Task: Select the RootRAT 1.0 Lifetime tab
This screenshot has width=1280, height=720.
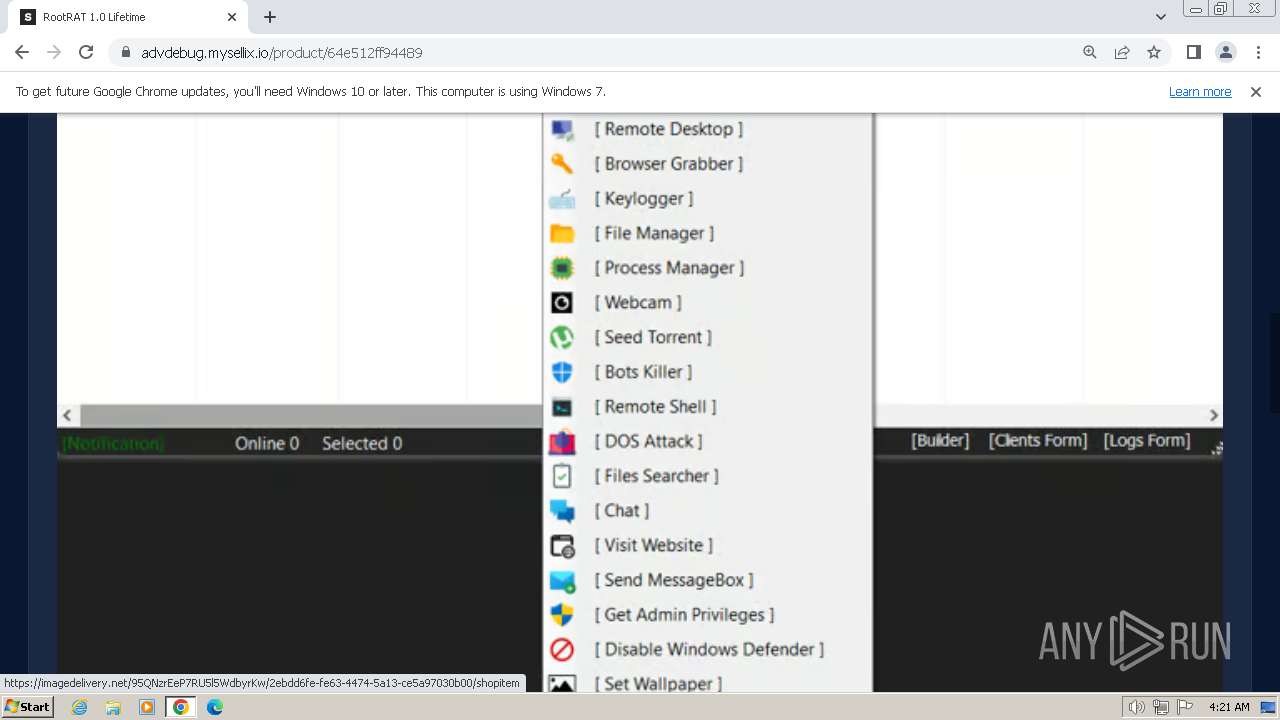Action: 128,17
